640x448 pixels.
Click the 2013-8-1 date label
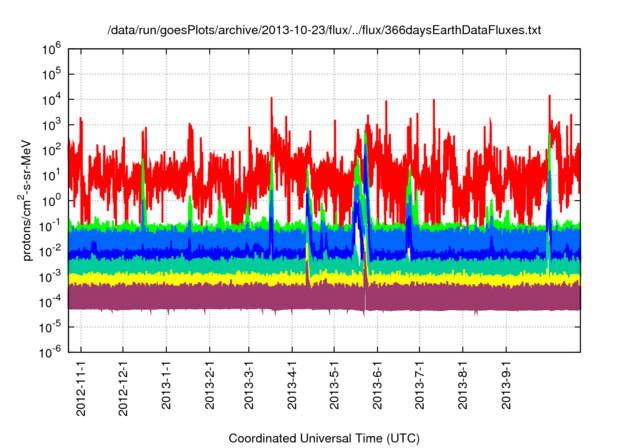[462, 385]
